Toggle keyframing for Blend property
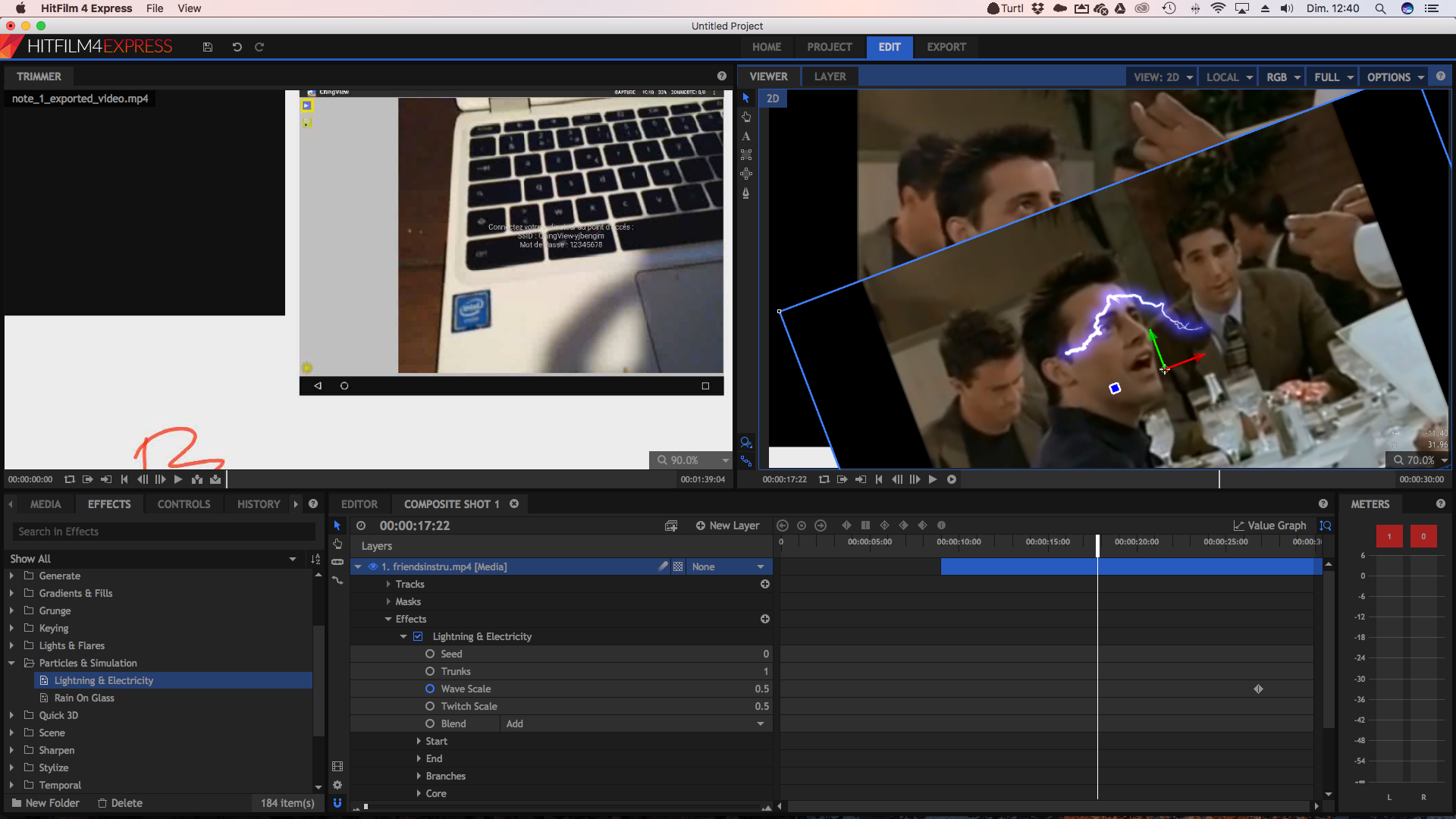Screen dimensions: 1456x819 point(430,723)
